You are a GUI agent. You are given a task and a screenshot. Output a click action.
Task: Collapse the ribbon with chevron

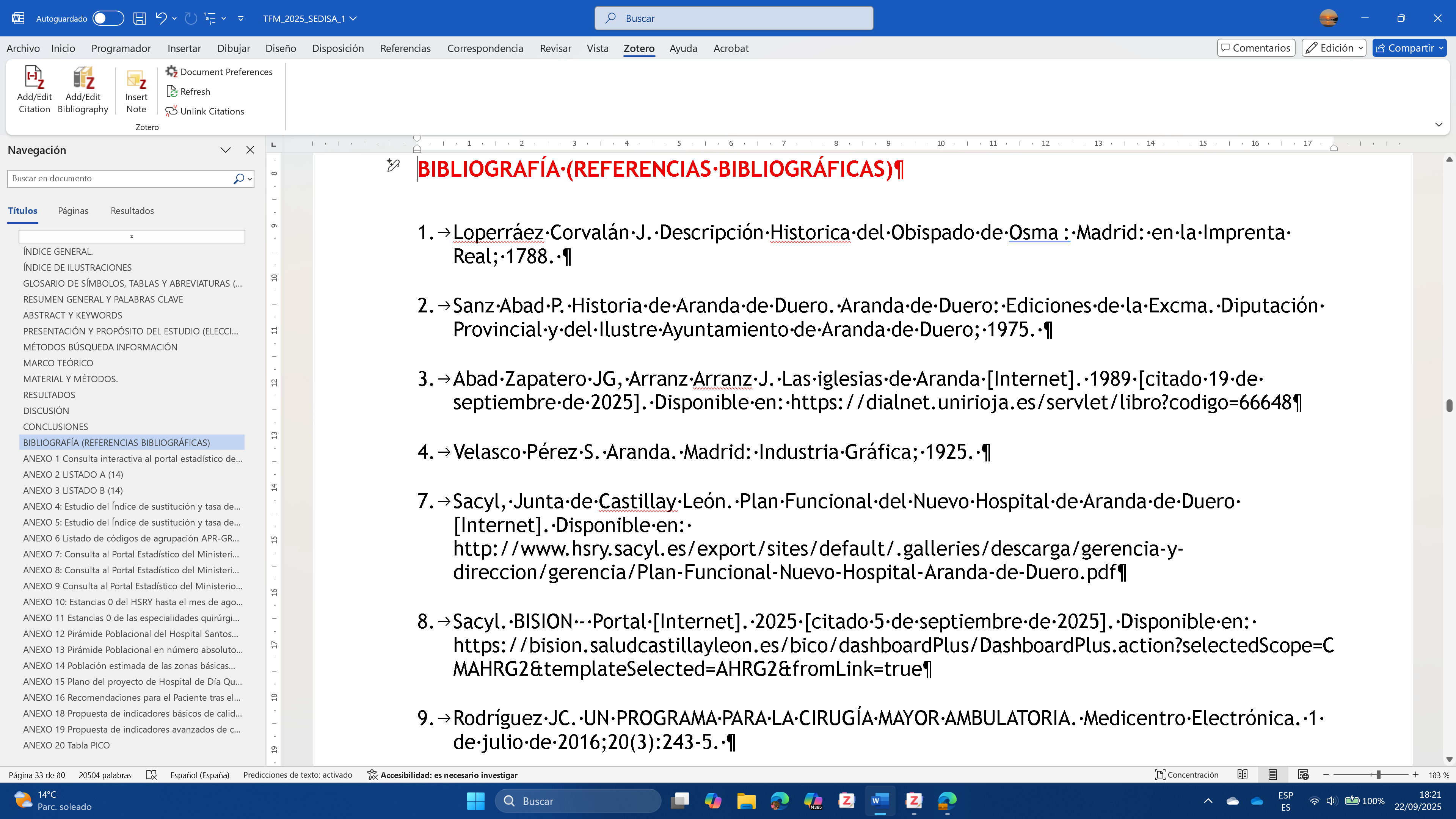[1439, 124]
